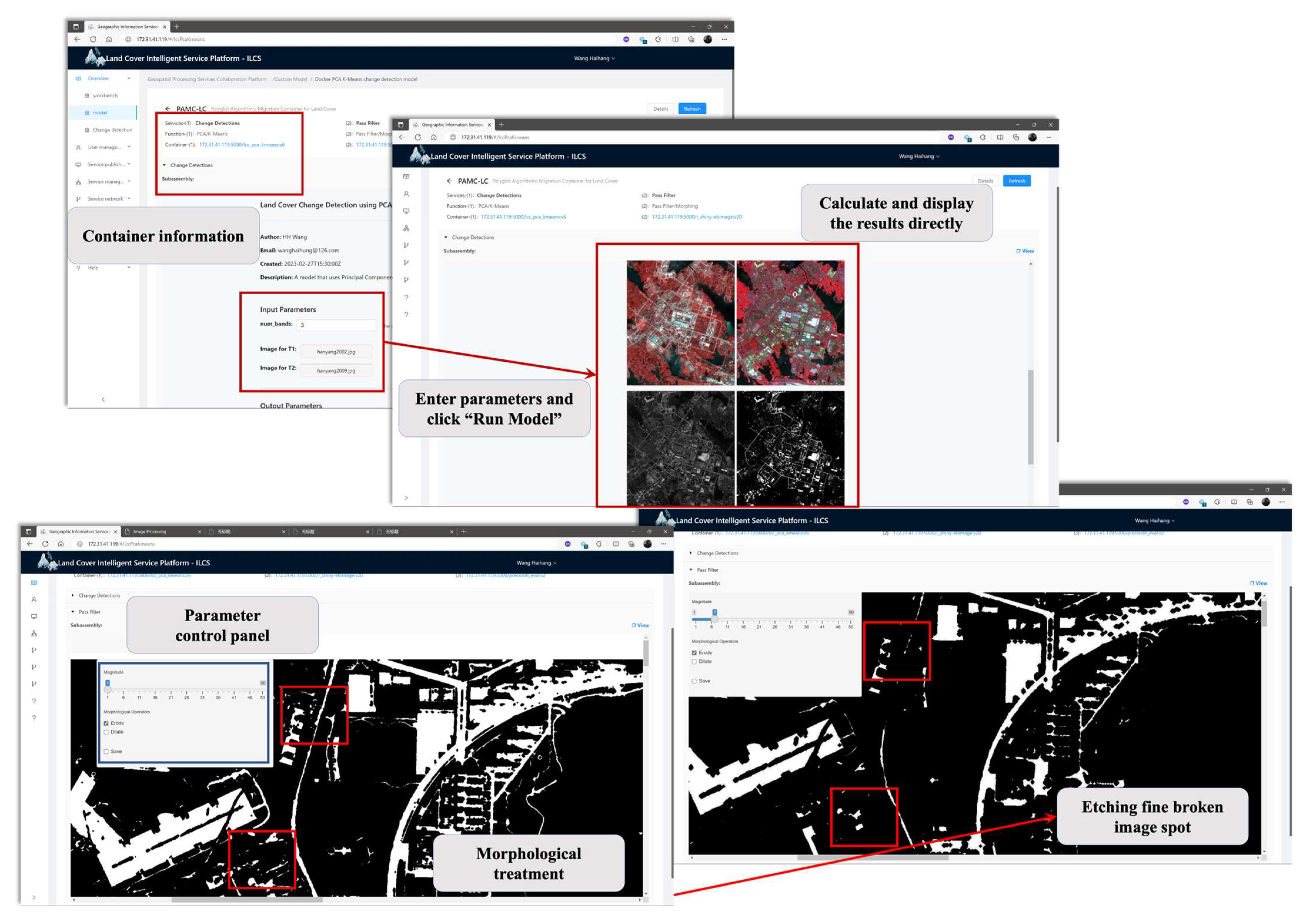Click the Service network branch icon

tap(78, 199)
